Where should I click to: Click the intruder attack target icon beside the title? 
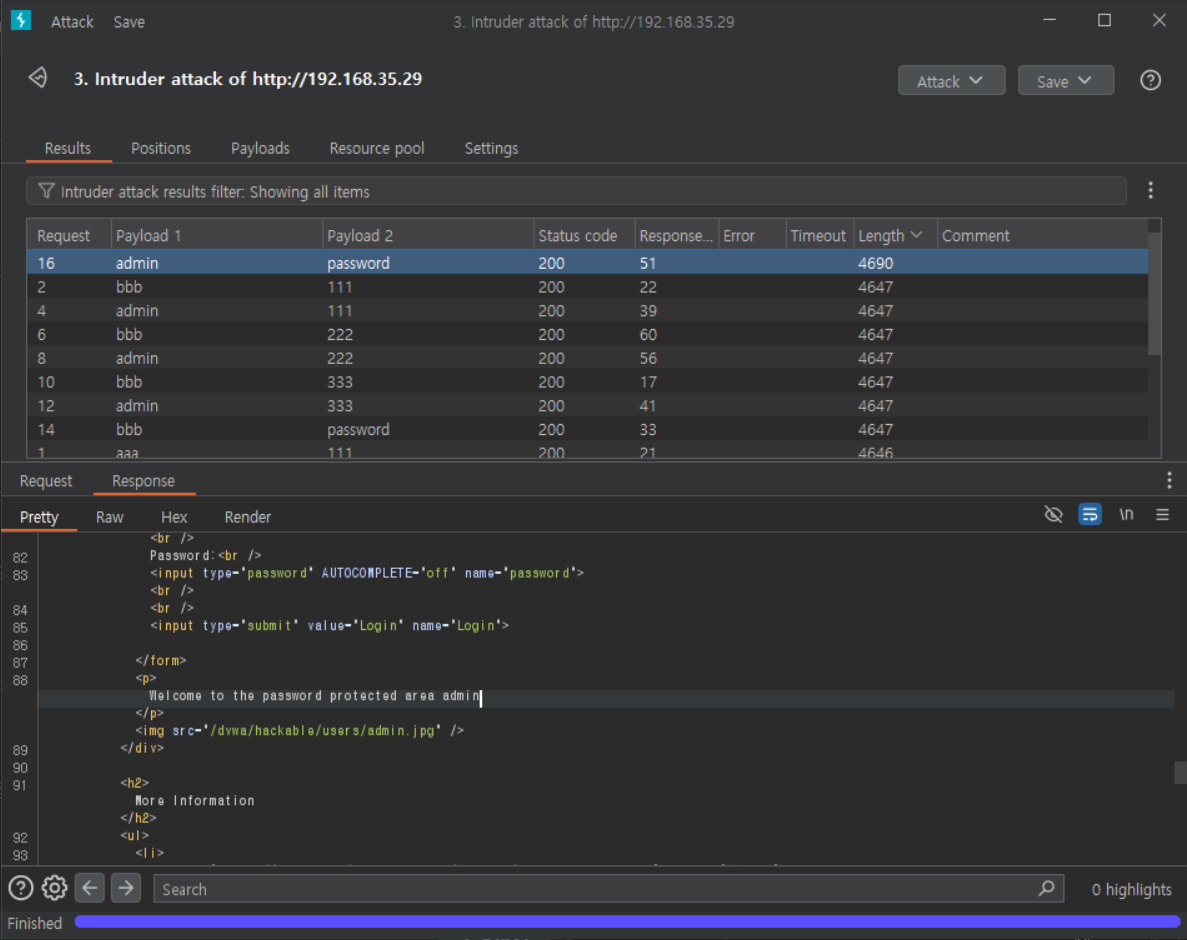[38, 78]
